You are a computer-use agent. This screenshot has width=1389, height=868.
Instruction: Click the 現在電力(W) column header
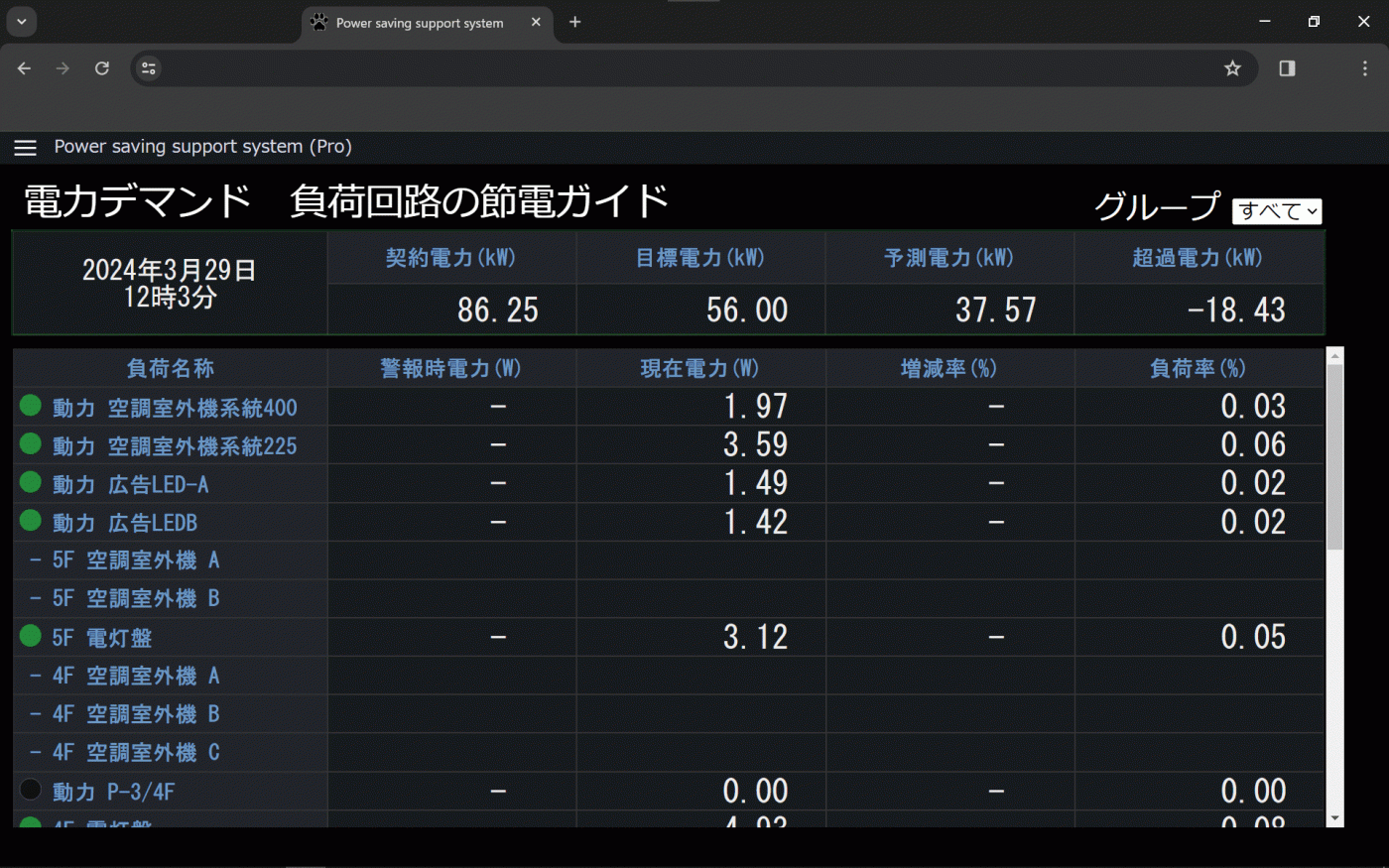click(x=700, y=368)
